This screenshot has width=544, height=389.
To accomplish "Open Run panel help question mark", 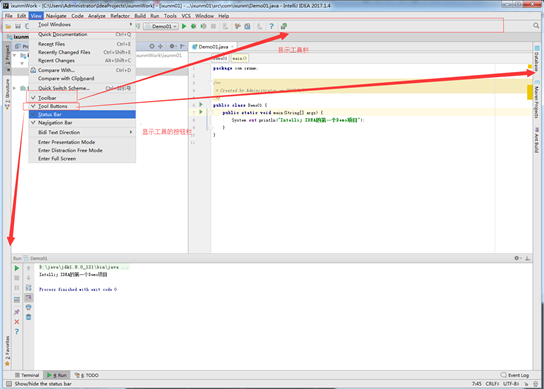I will coord(17,331).
